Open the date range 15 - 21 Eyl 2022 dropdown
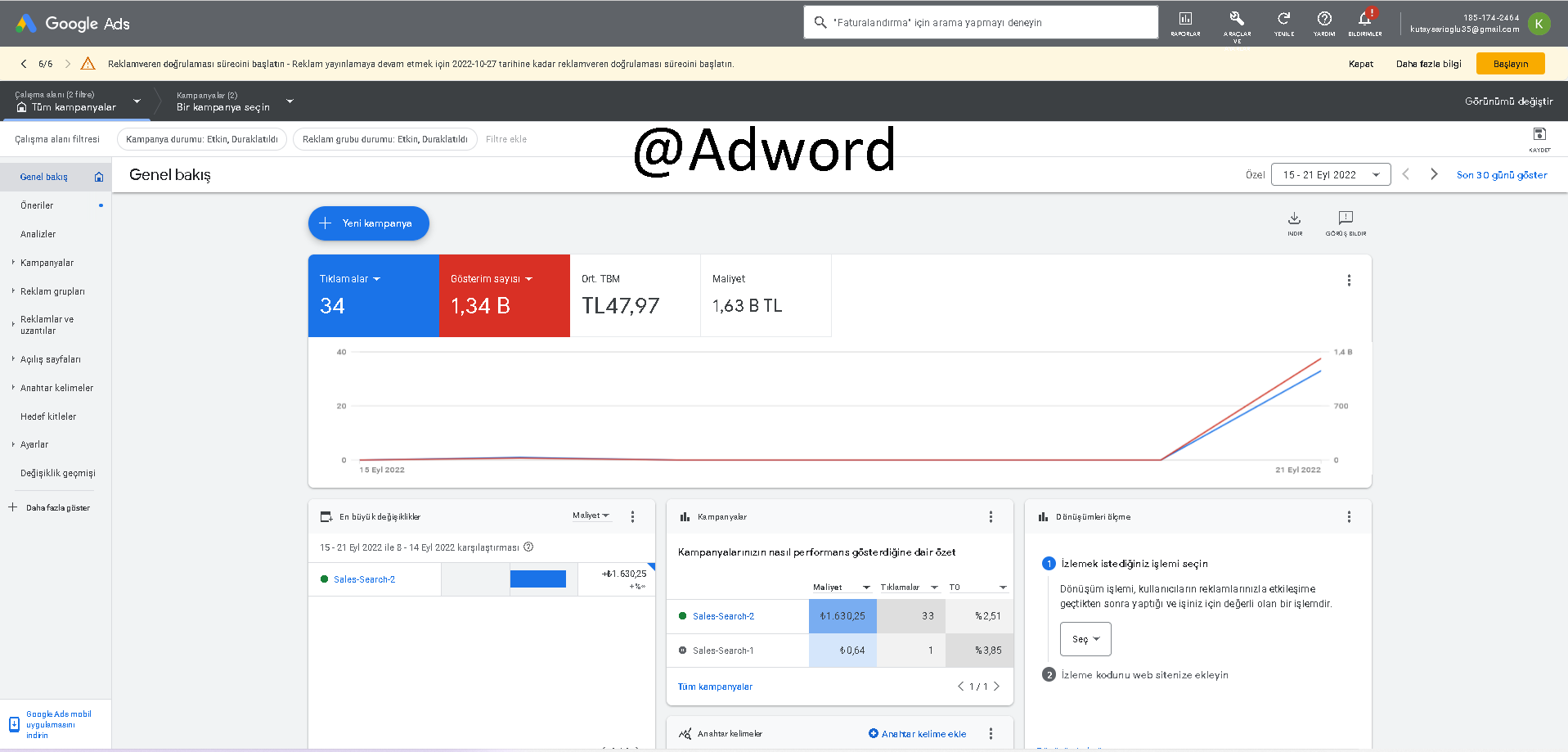The height and width of the screenshot is (752, 1568). (1331, 174)
